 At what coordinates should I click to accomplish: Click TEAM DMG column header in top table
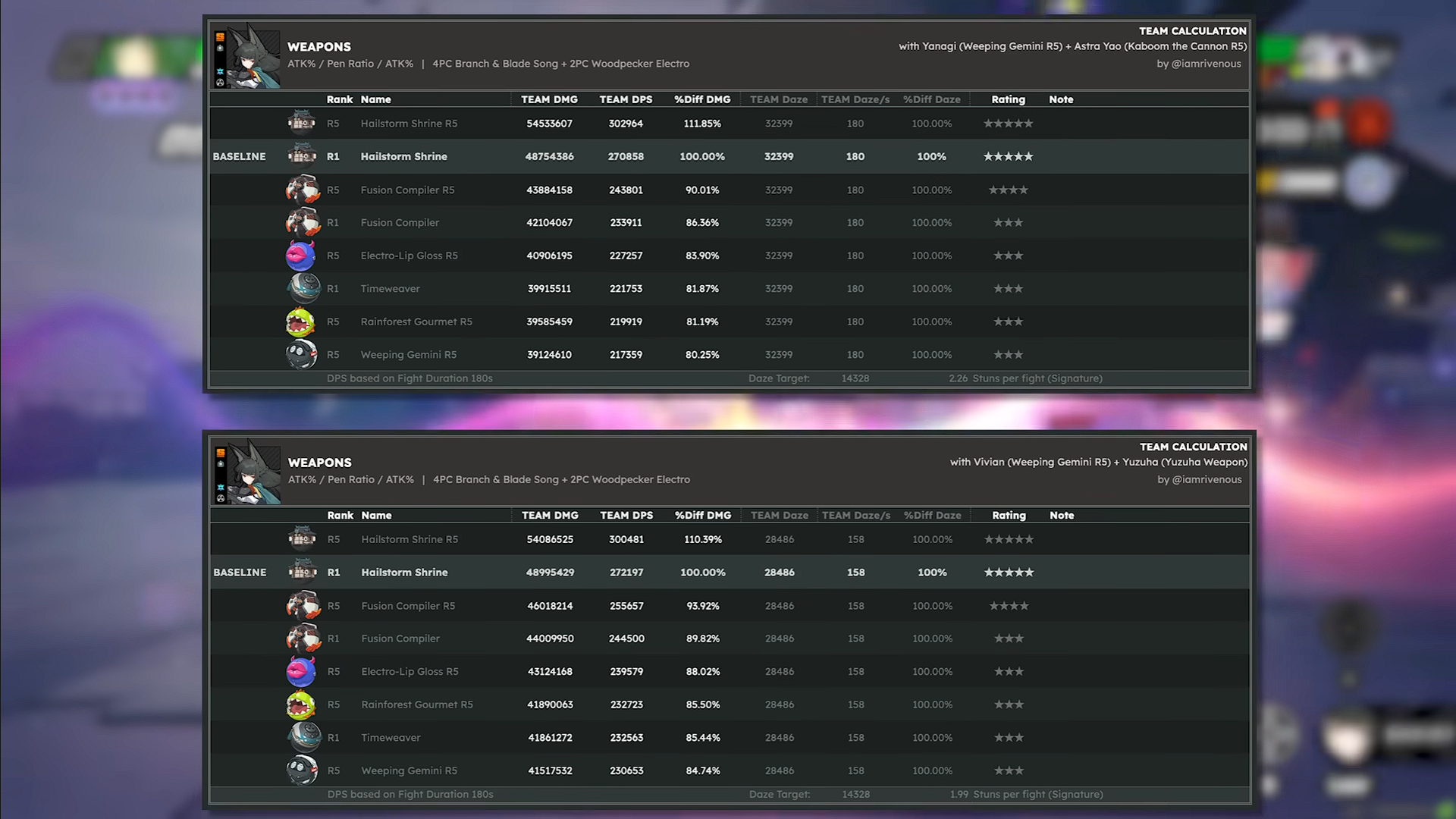tap(549, 99)
